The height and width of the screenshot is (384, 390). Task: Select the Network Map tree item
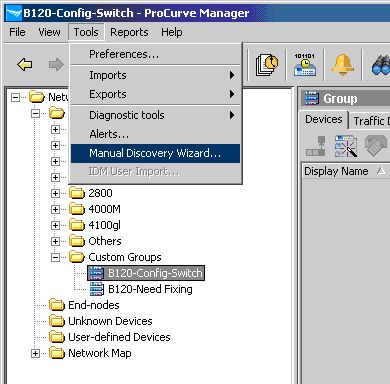pos(100,353)
